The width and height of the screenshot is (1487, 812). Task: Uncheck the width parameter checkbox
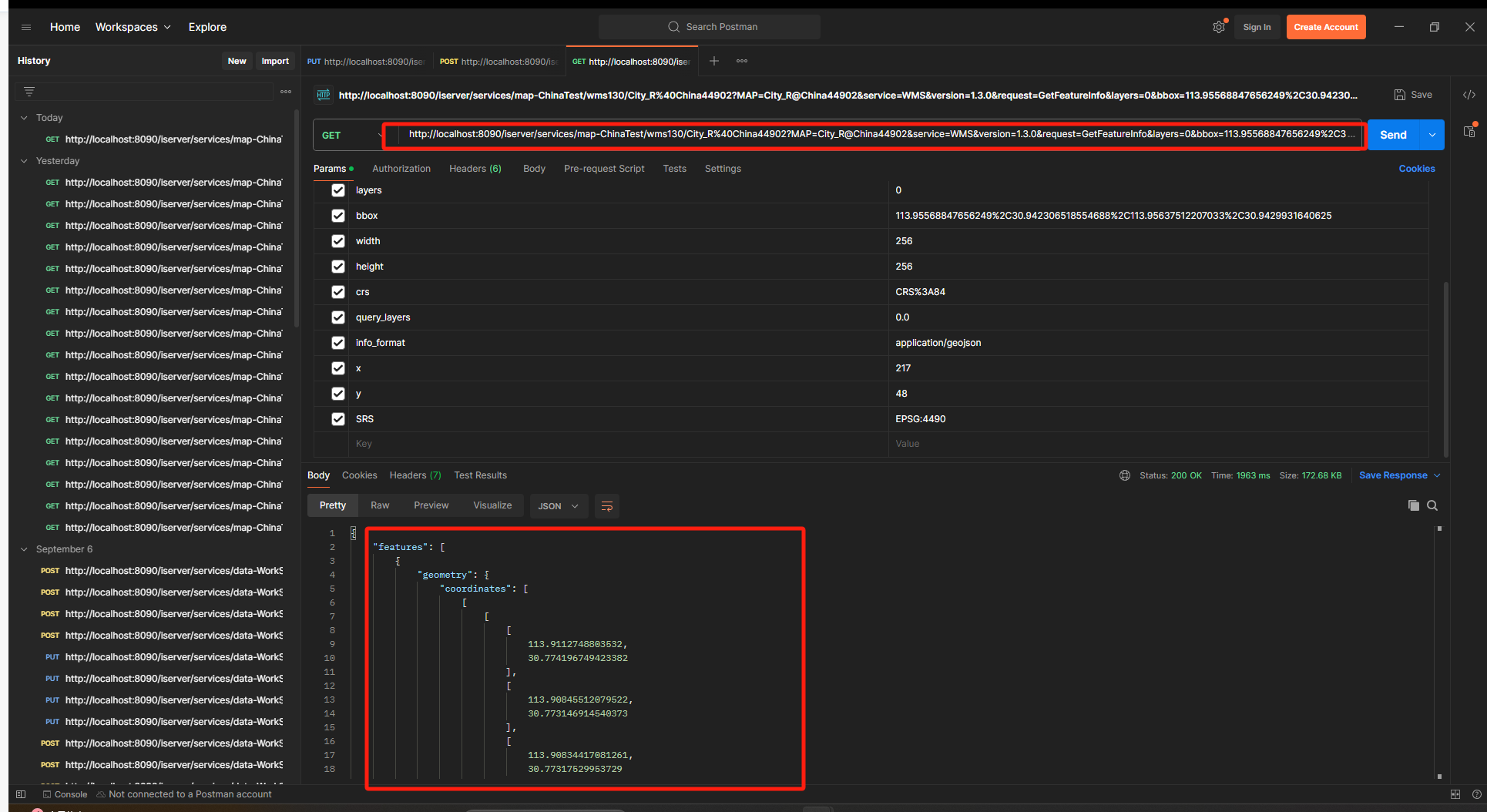(x=338, y=241)
